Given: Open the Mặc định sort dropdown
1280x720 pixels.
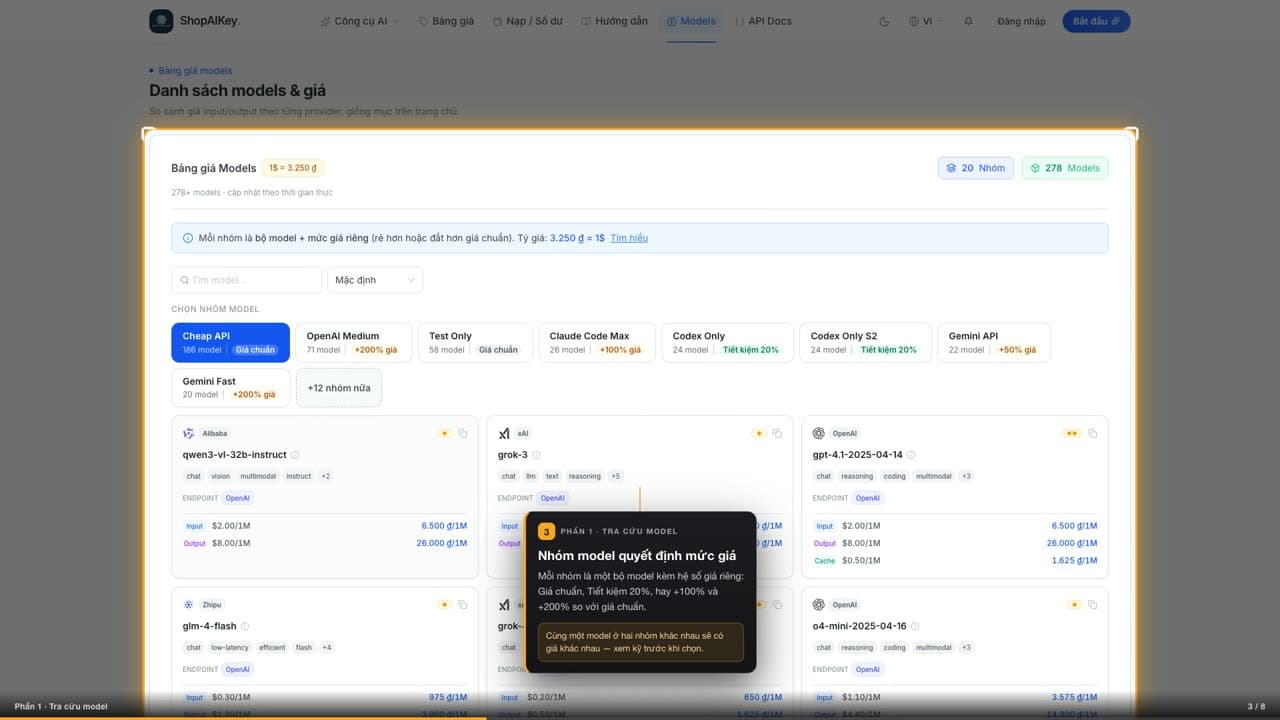Looking at the screenshot, I should click(375, 280).
